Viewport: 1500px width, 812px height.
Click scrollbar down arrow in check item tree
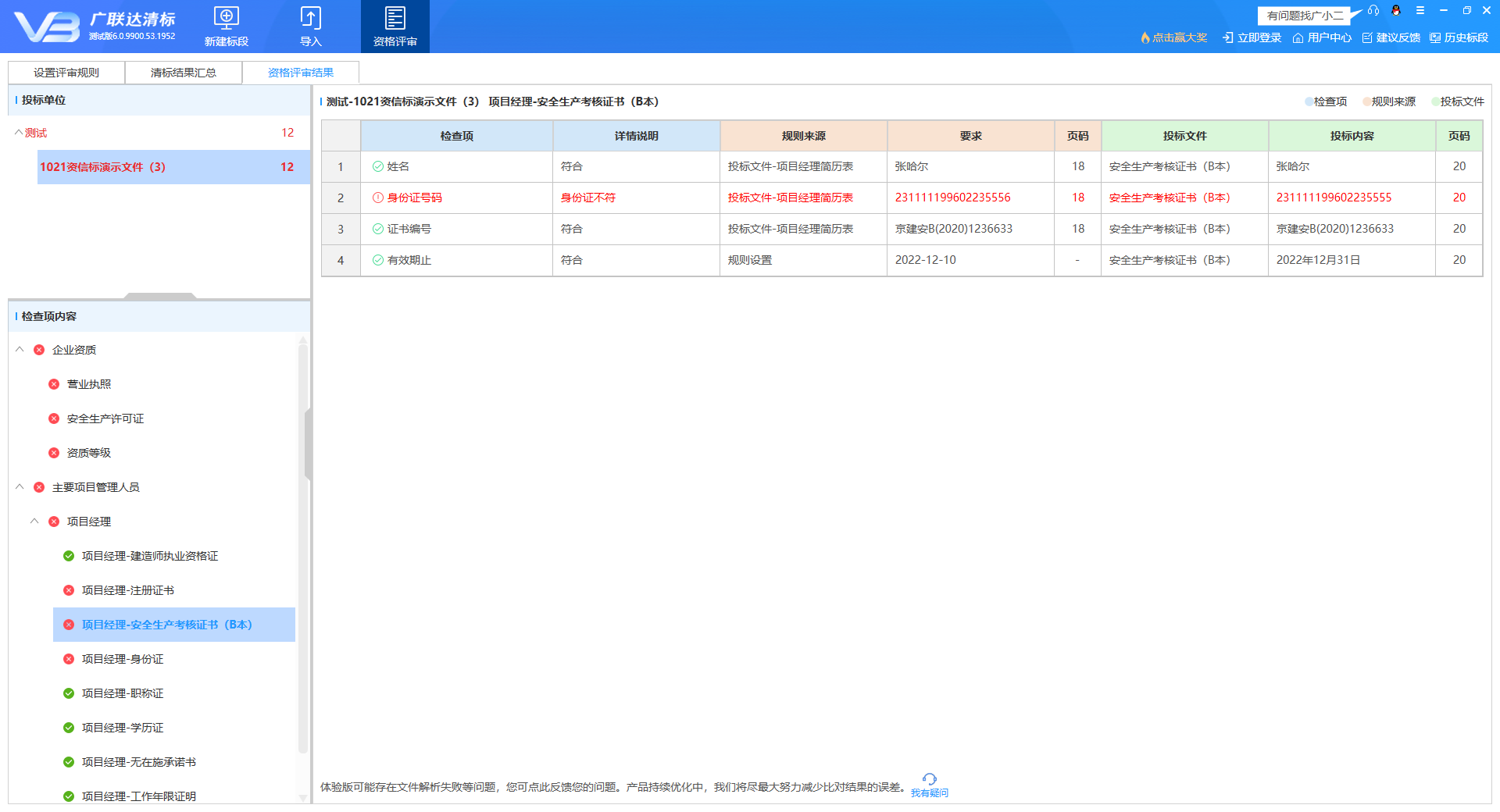point(303,798)
